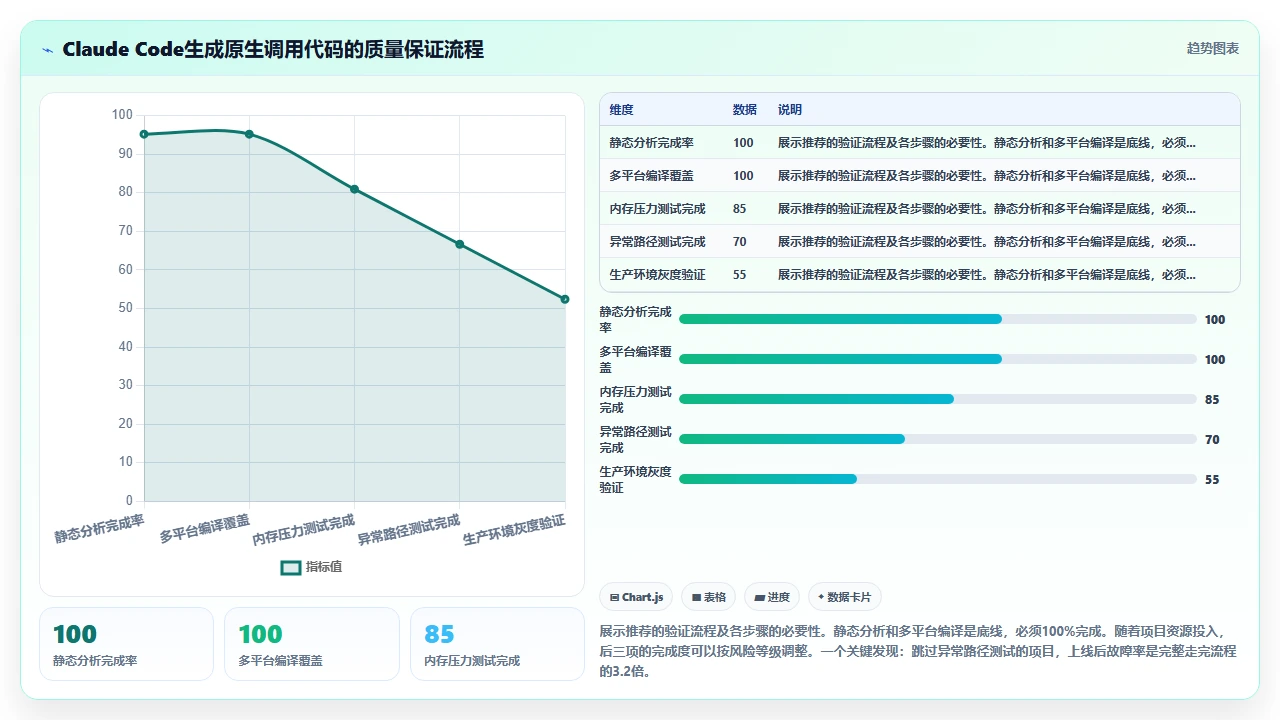1280x720 pixels.
Task: Click the 说明 column header
Action: pos(790,110)
